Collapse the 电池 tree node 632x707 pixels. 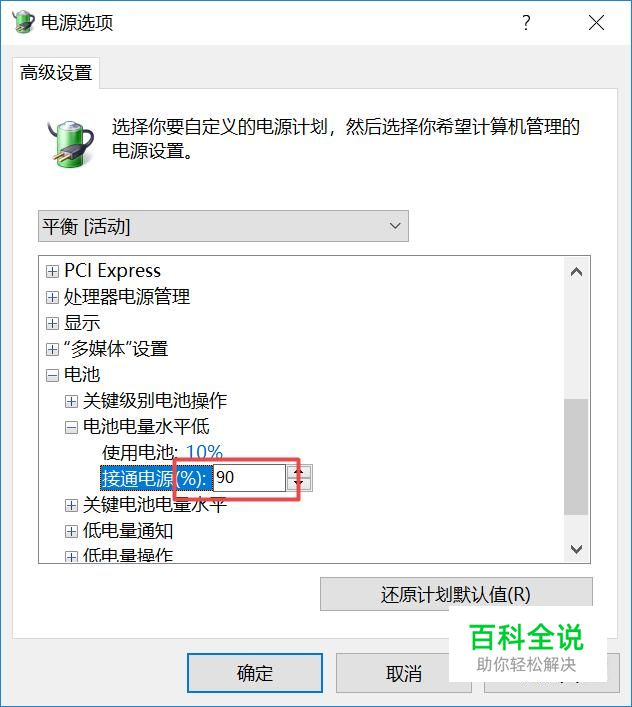pyautogui.click(x=52, y=375)
